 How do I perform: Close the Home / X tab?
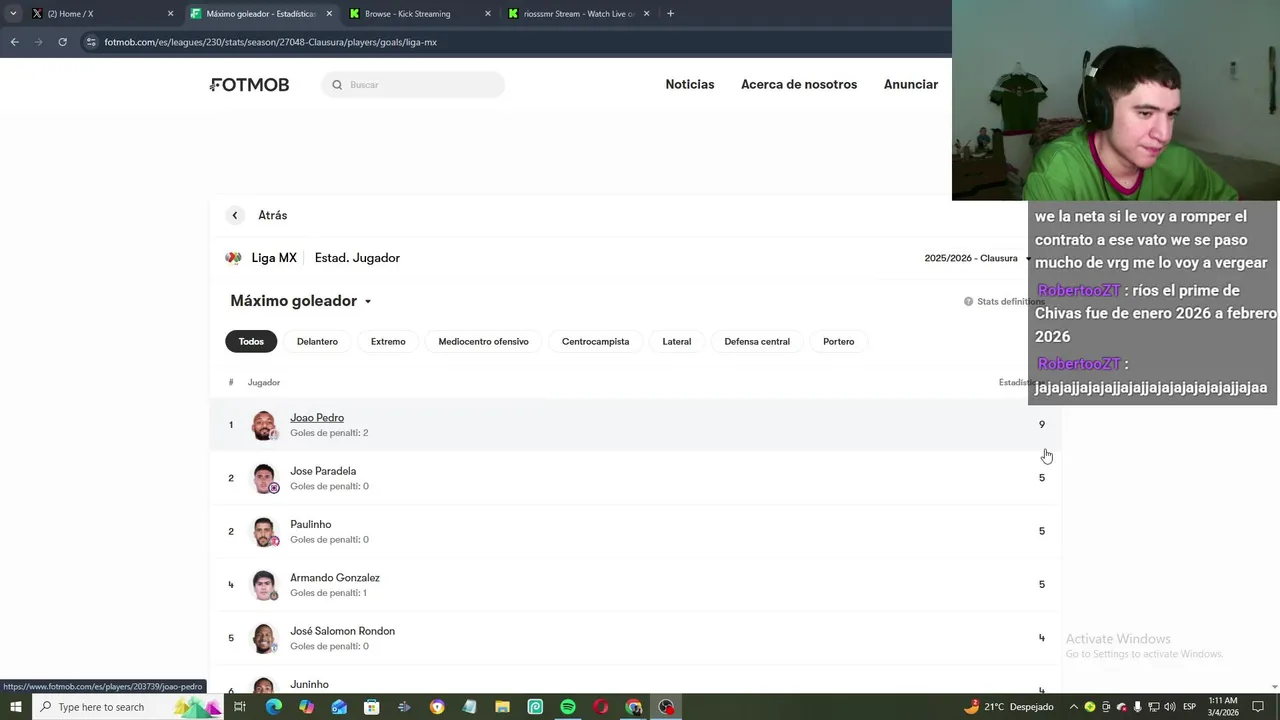170,14
